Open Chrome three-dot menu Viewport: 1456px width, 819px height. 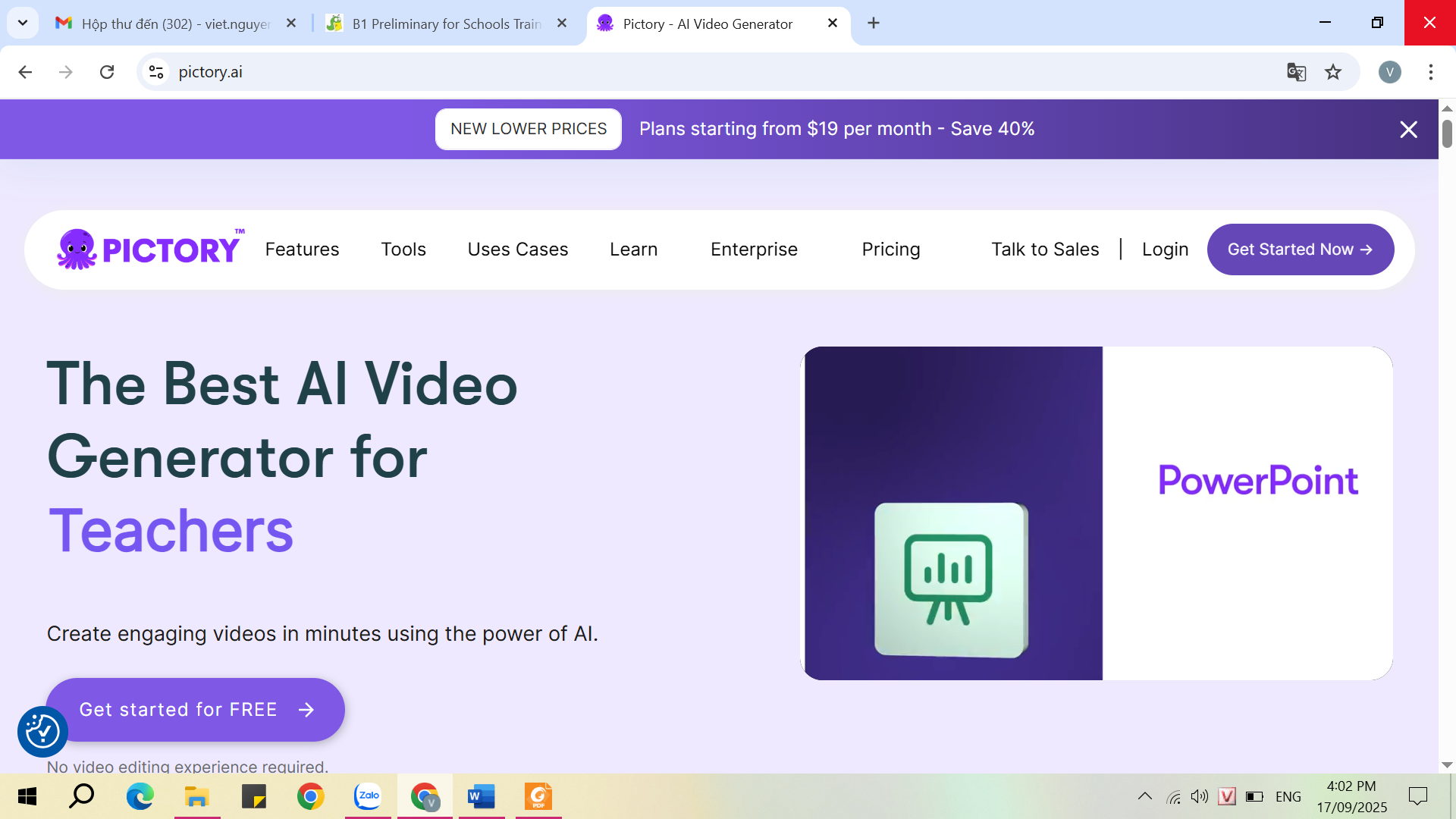(x=1431, y=72)
